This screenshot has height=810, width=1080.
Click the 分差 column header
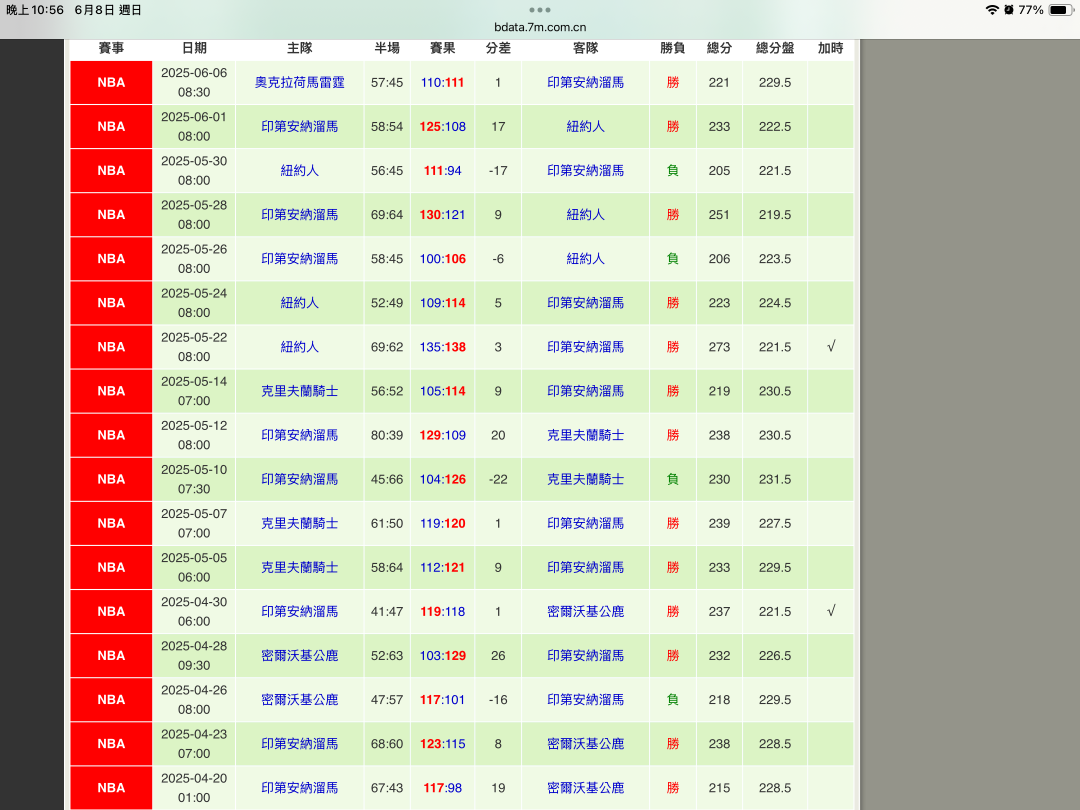(498, 48)
